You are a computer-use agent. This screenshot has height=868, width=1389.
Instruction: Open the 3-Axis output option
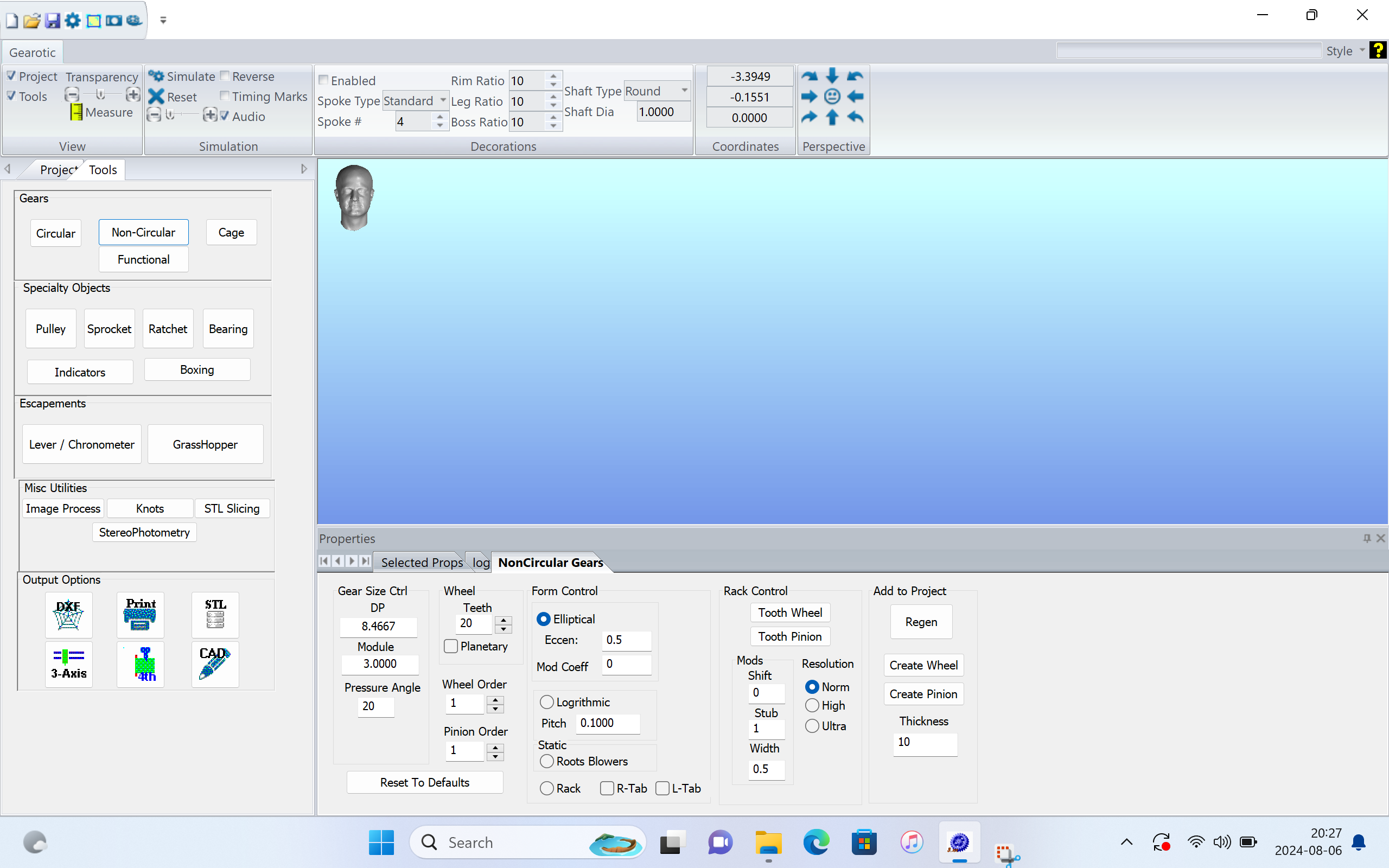(68, 663)
